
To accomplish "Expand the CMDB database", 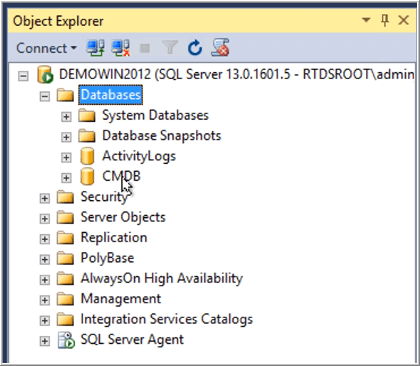I will [x=66, y=178].
